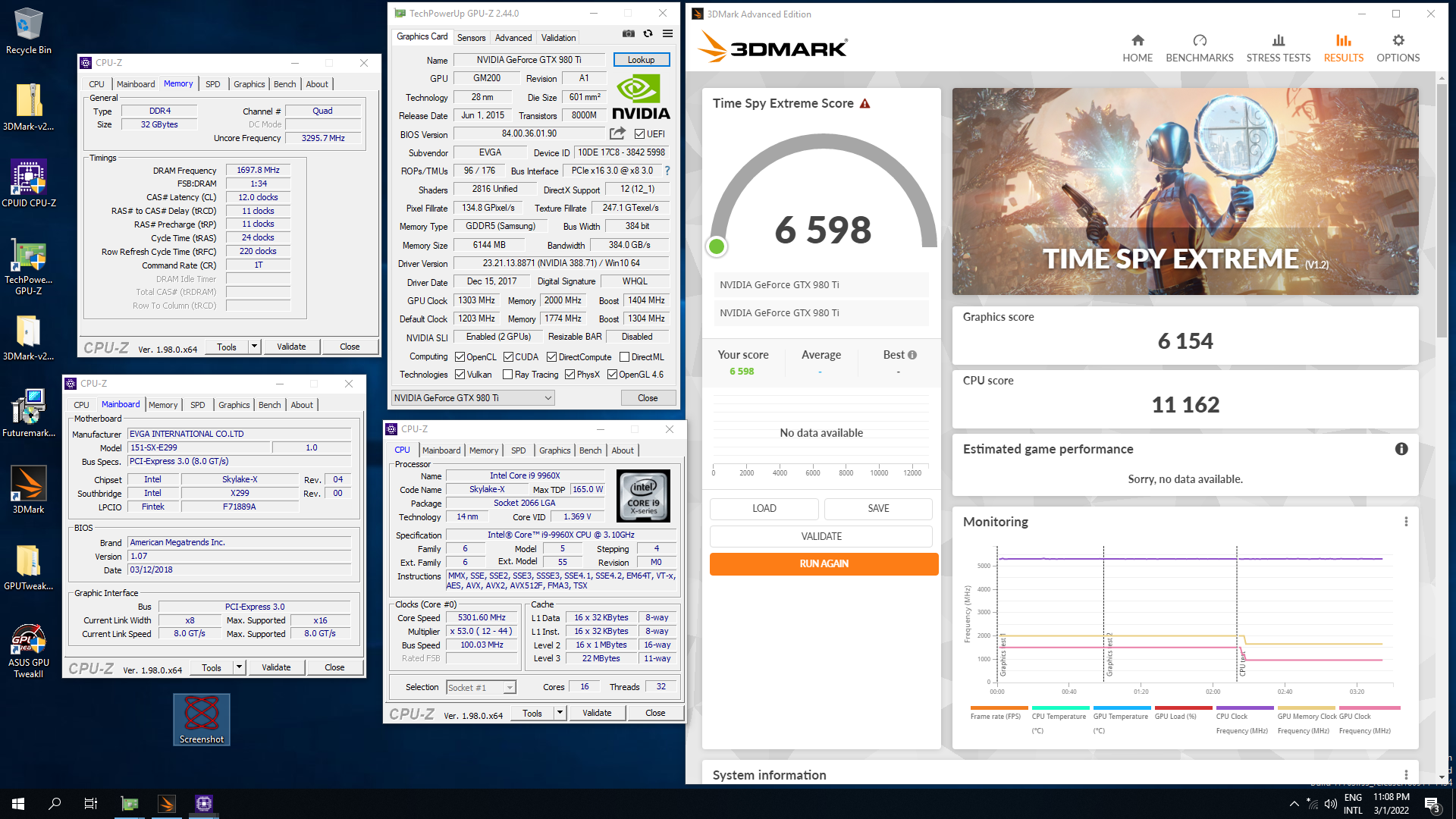Click GPU-Z camera screenshot icon
This screenshot has height=819, width=1456.
point(629,33)
